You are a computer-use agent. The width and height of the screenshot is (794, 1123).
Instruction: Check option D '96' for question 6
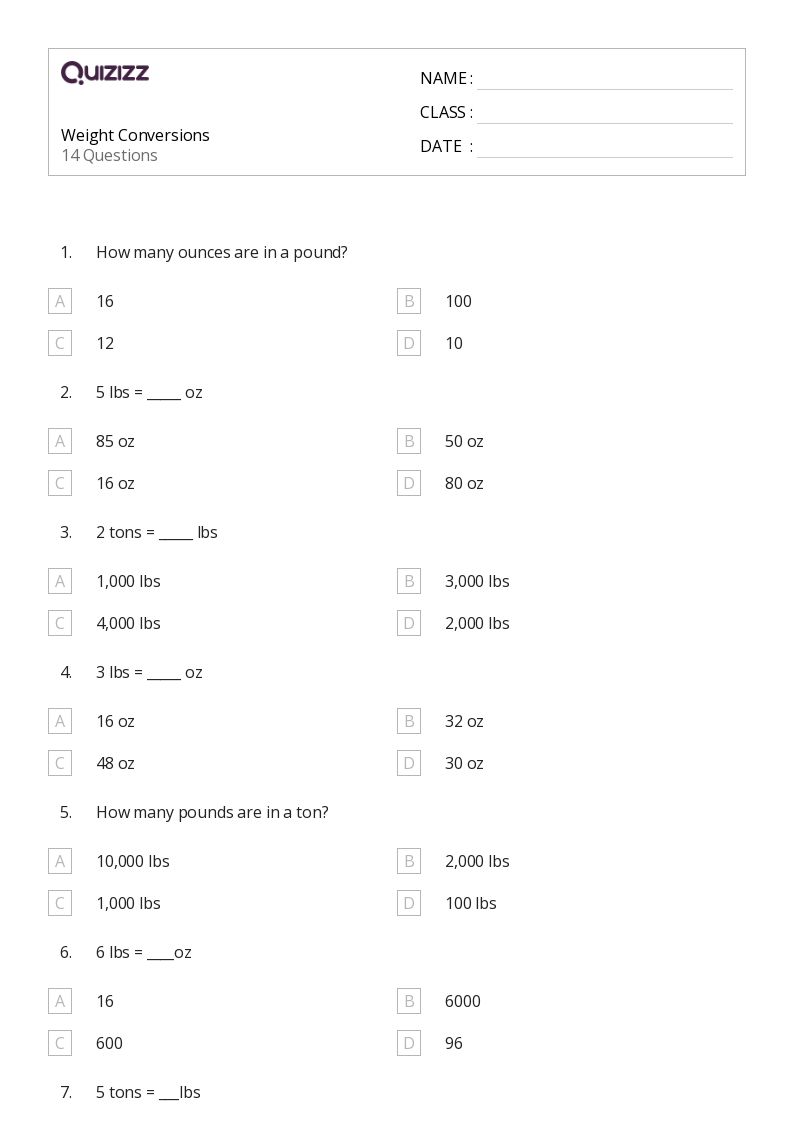point(409,1043)
